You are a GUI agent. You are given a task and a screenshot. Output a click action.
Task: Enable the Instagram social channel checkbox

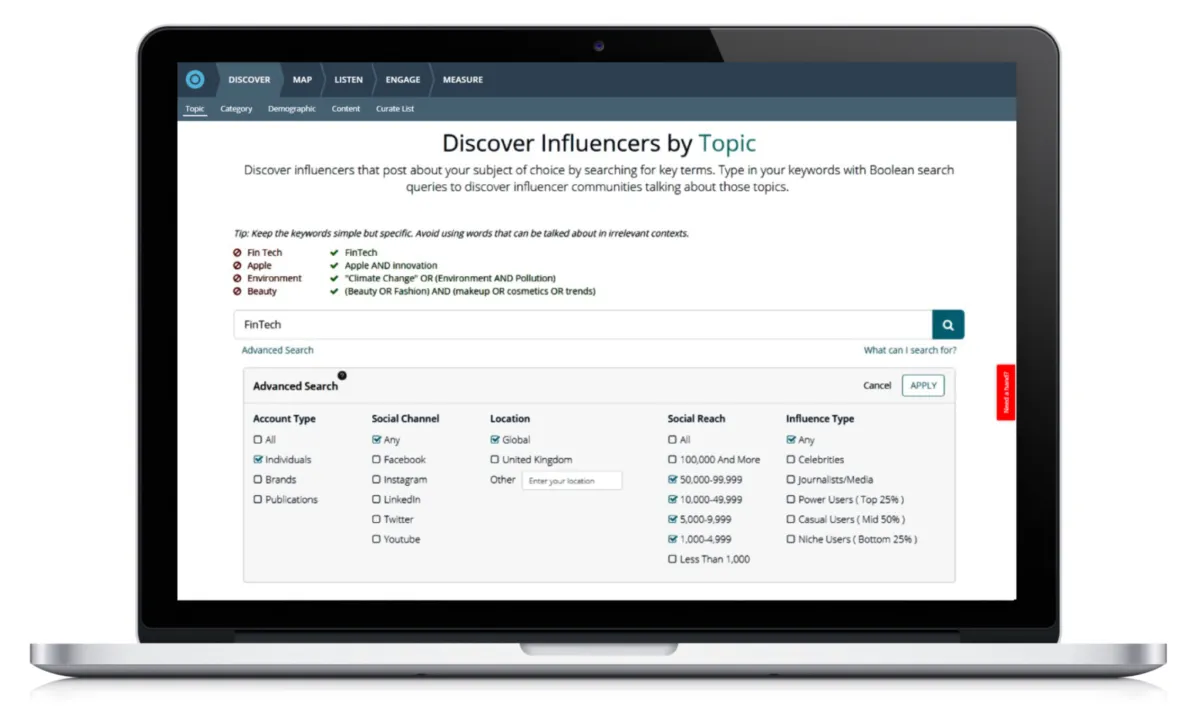376,480
